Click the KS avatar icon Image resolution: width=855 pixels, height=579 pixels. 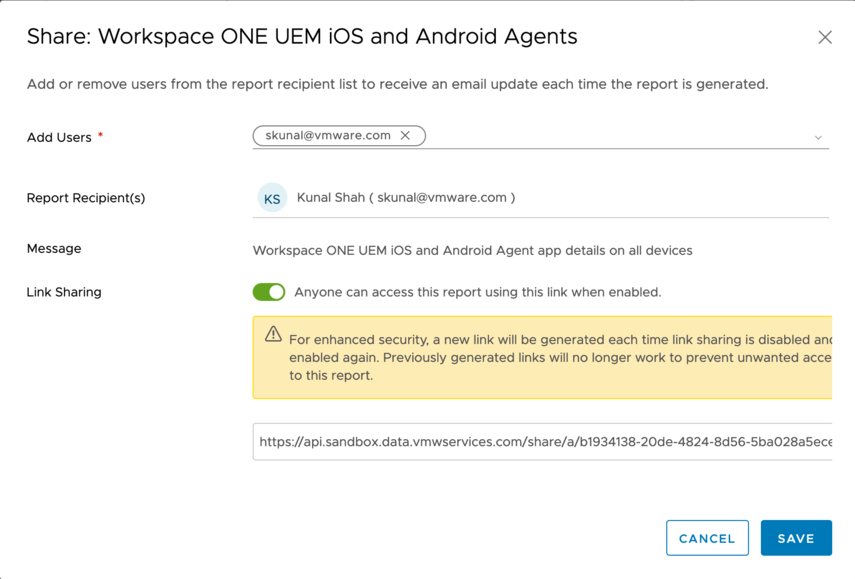(x=272, y=198)
